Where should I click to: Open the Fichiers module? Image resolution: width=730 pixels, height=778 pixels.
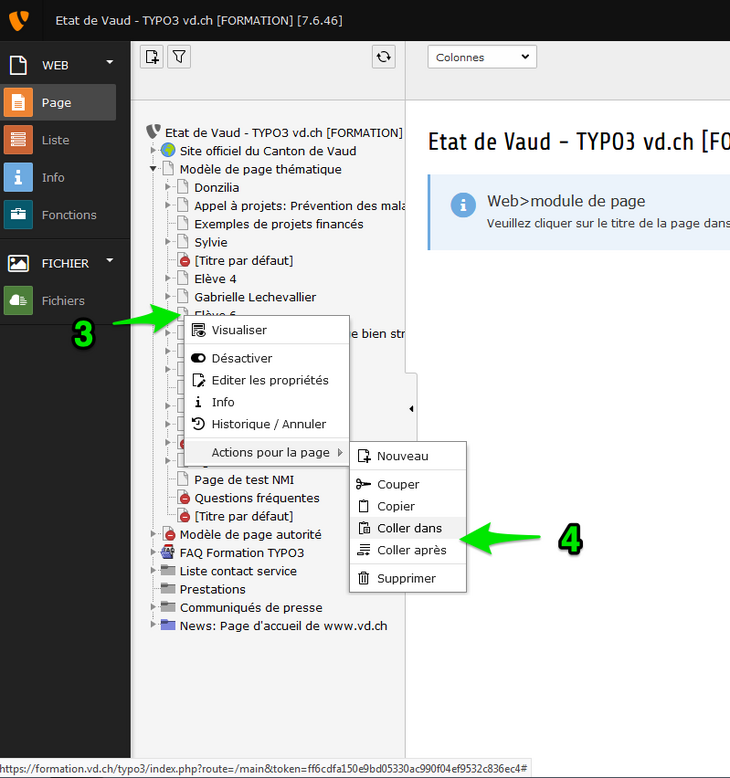click(59, 301)
